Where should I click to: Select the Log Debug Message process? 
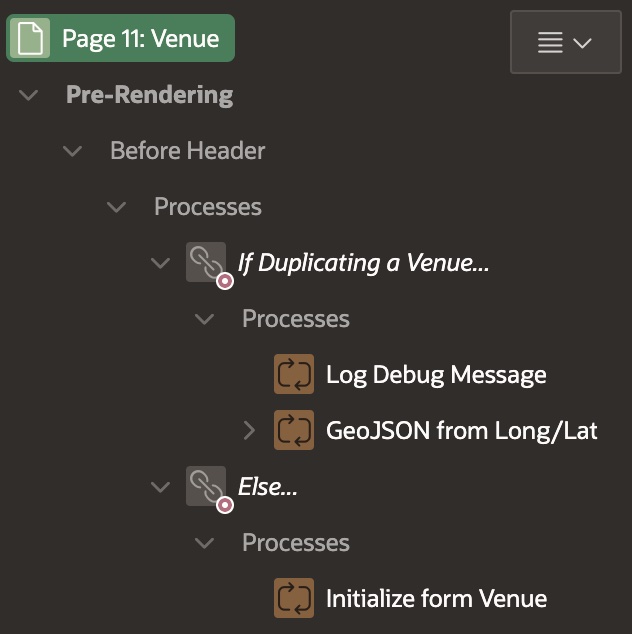point(436,375)
